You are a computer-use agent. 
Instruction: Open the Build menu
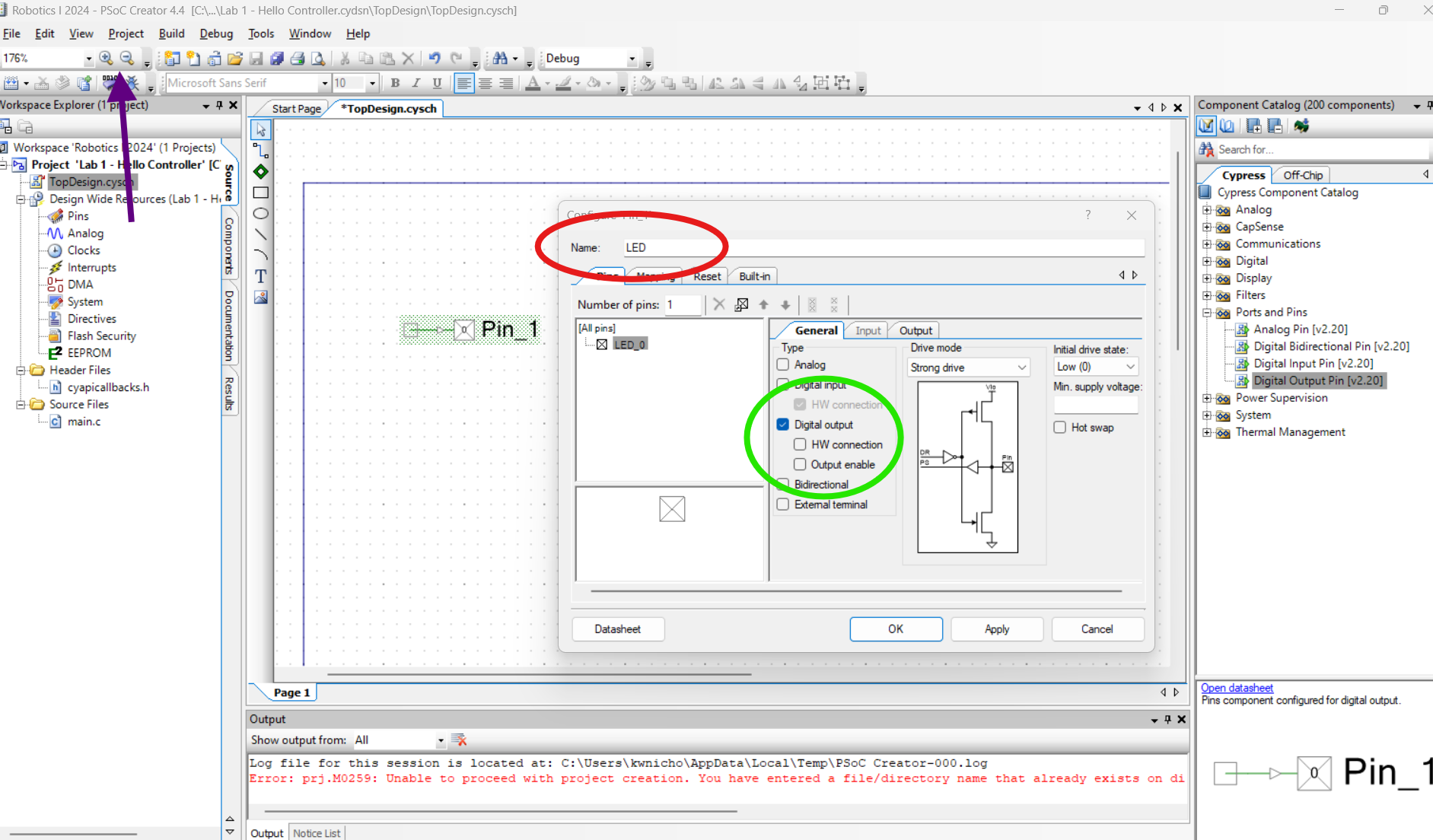[171, 33]
